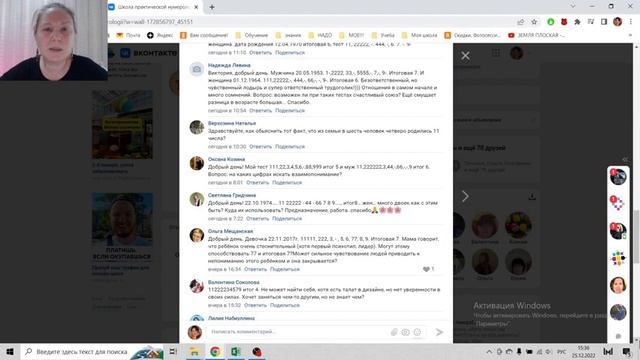The width and height of the screenshot is (640, 360).
Task: Share the comment posted today at 10:30
Action: [290, 147]
